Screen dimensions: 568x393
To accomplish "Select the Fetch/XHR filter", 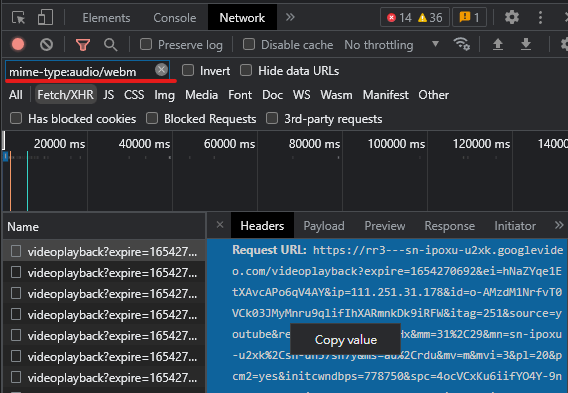I will (x=66, y=95).
